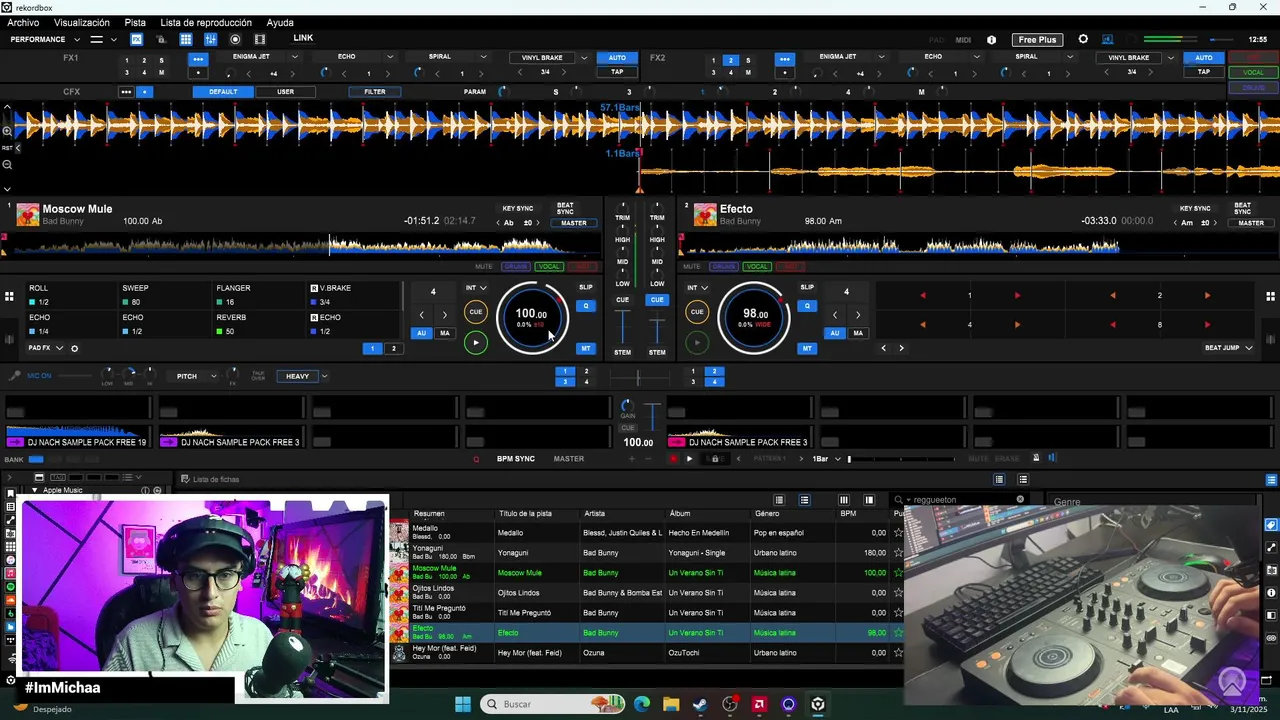The image size is (1280, 720).
Task: Click BPM SYNC in sampler sequencer
Action: pyautogui.click(x=516, y=459)
